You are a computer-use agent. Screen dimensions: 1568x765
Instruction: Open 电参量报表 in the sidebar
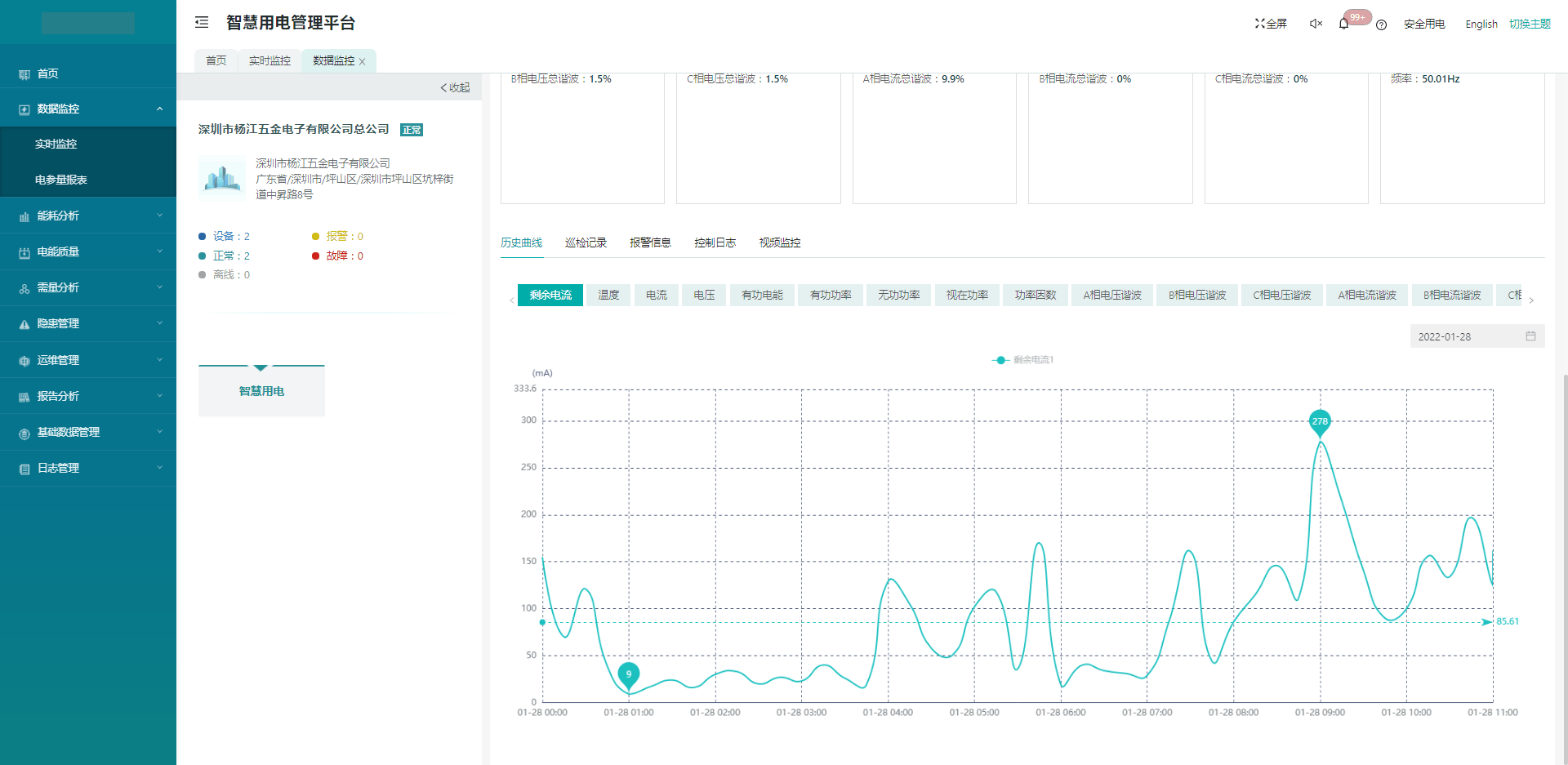[61, 180]
